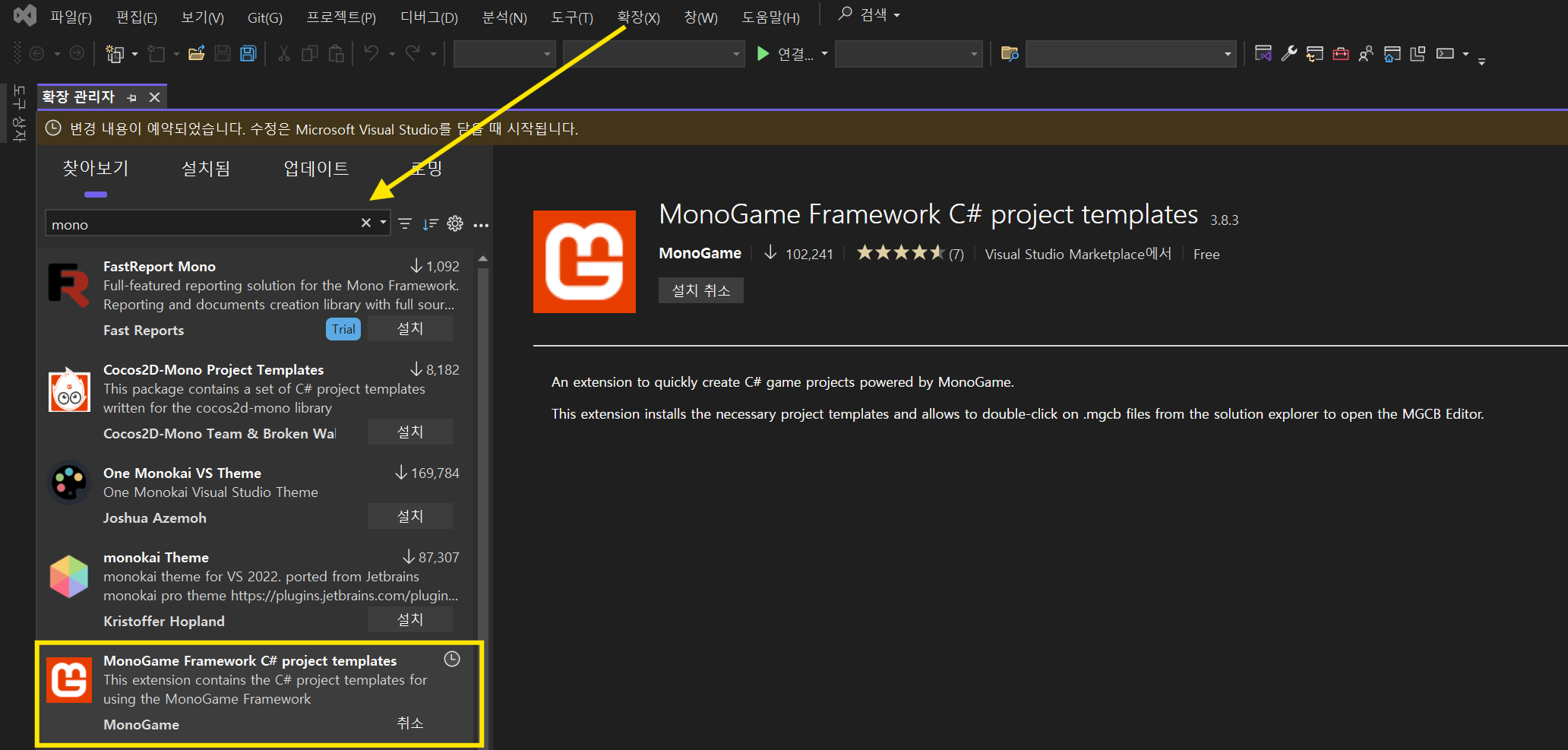Open the 확장(X) menu
The width and height of the screenshot is (1568, 750).
(638, 17)
